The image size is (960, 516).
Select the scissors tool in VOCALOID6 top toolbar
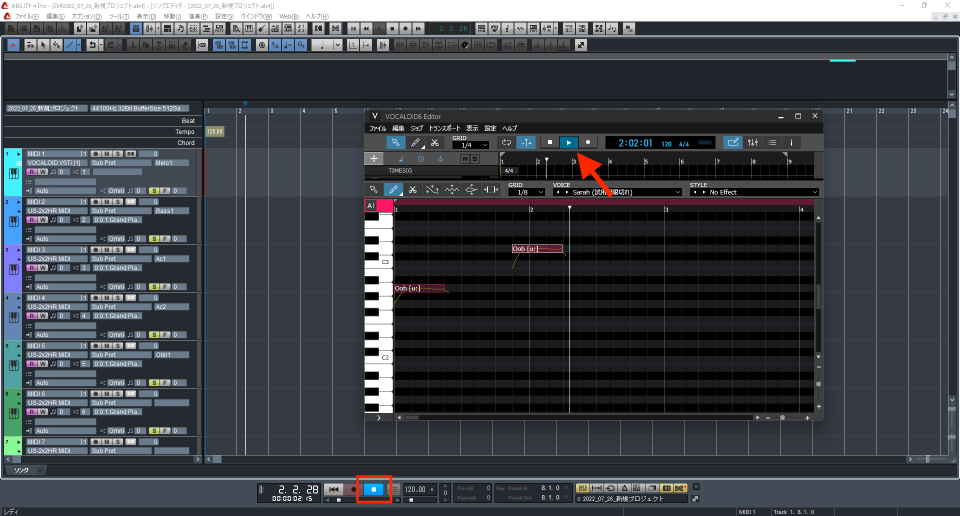click(435, 143)
